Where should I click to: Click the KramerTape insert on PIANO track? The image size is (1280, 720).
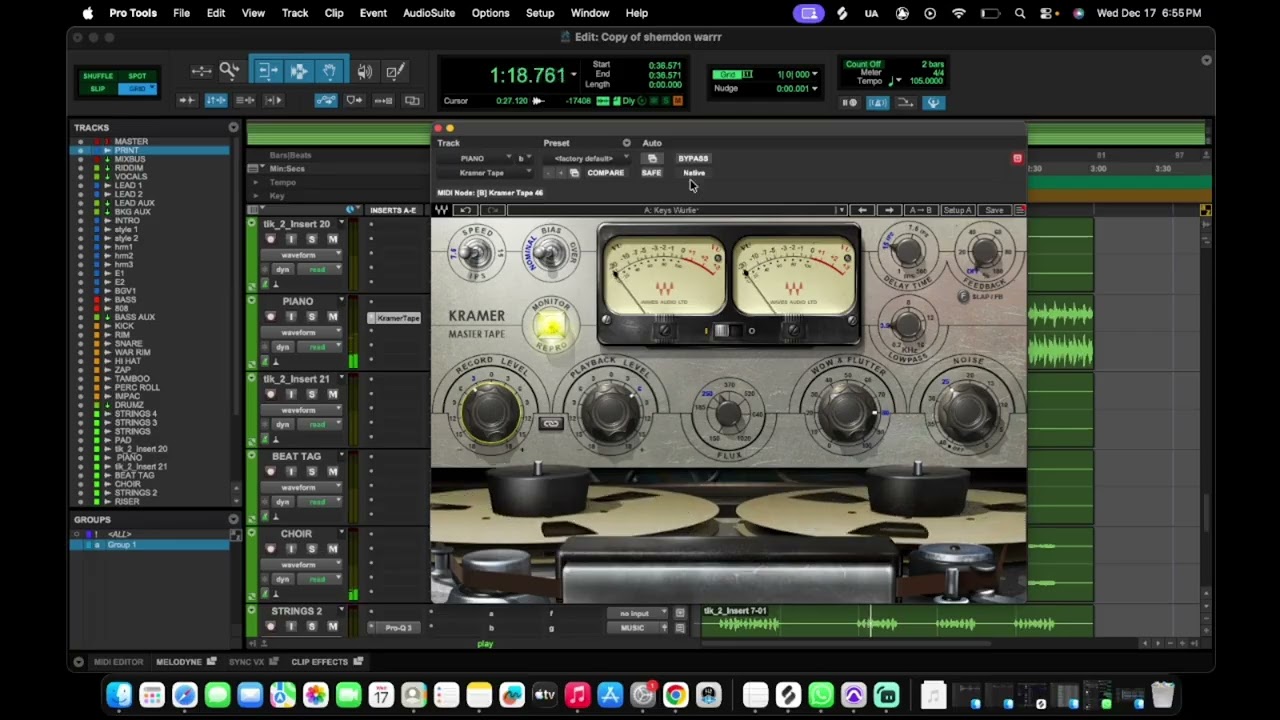(396, 318)
